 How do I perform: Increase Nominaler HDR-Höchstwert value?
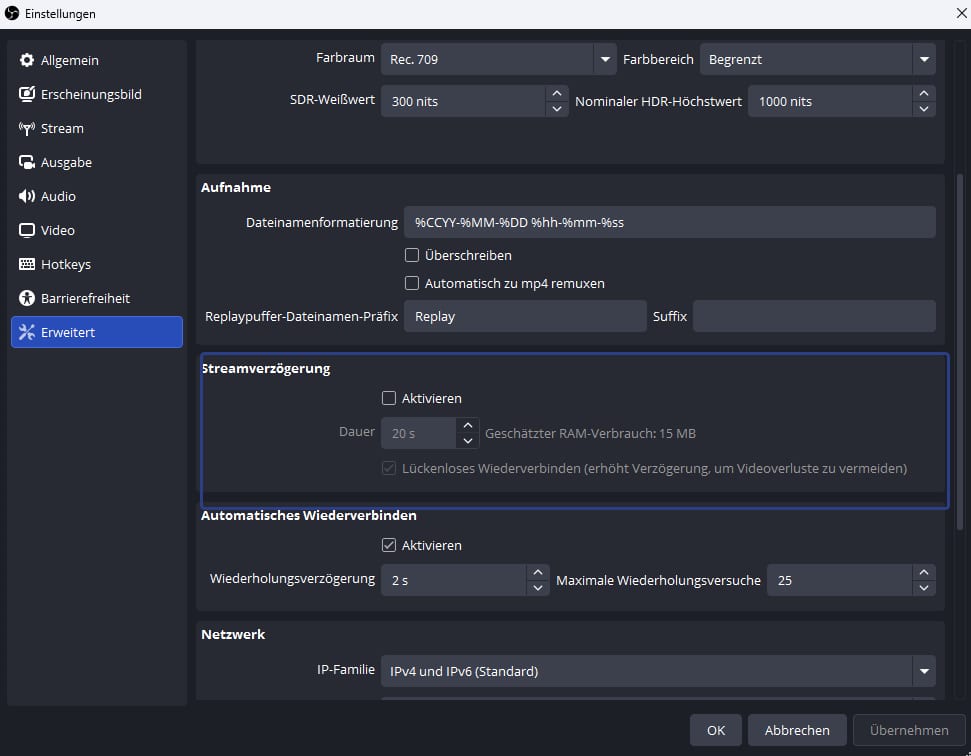pyautogui.click(x=924, y=93)
